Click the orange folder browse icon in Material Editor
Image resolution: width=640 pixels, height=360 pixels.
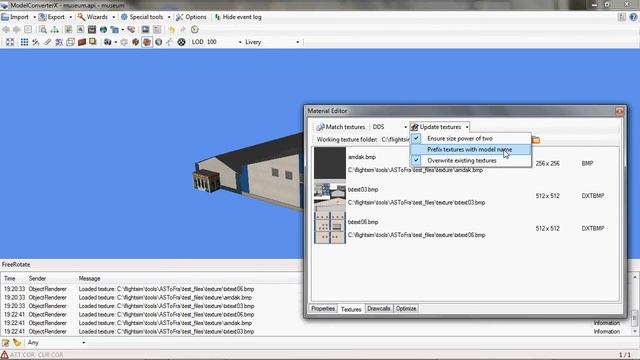click(x=536, y=140)
